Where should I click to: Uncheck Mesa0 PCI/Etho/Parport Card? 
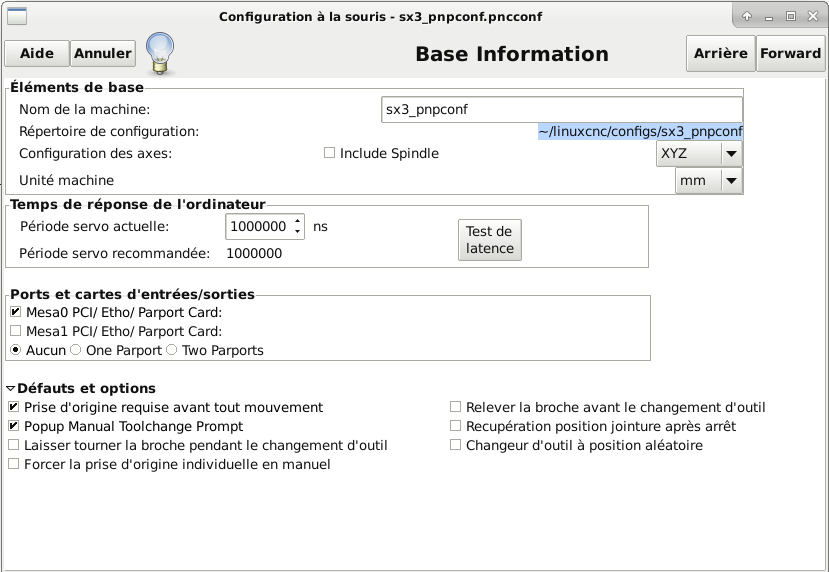15,312
